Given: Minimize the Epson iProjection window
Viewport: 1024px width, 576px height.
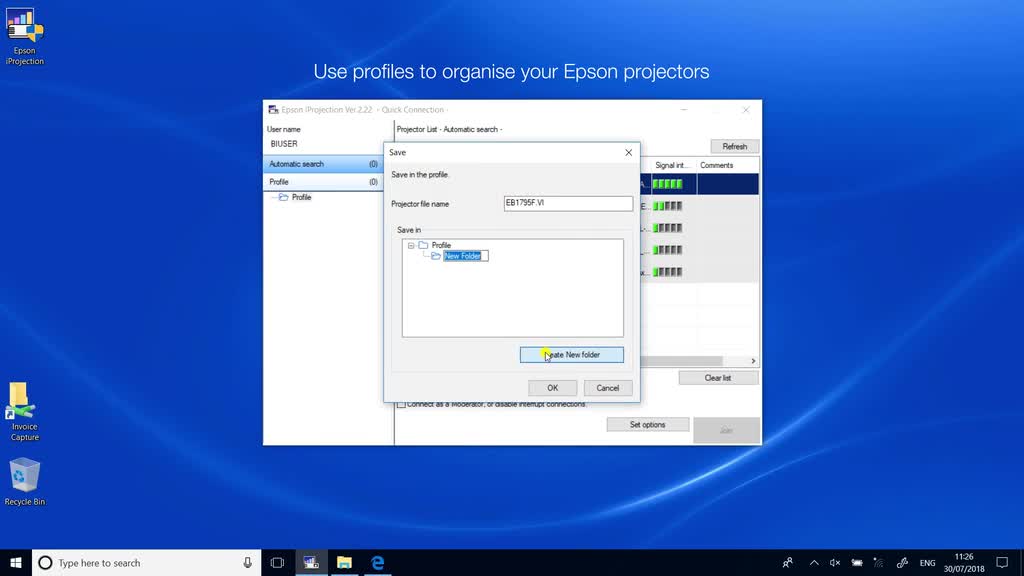Looking at the screenshot, I should click(684, 110).
